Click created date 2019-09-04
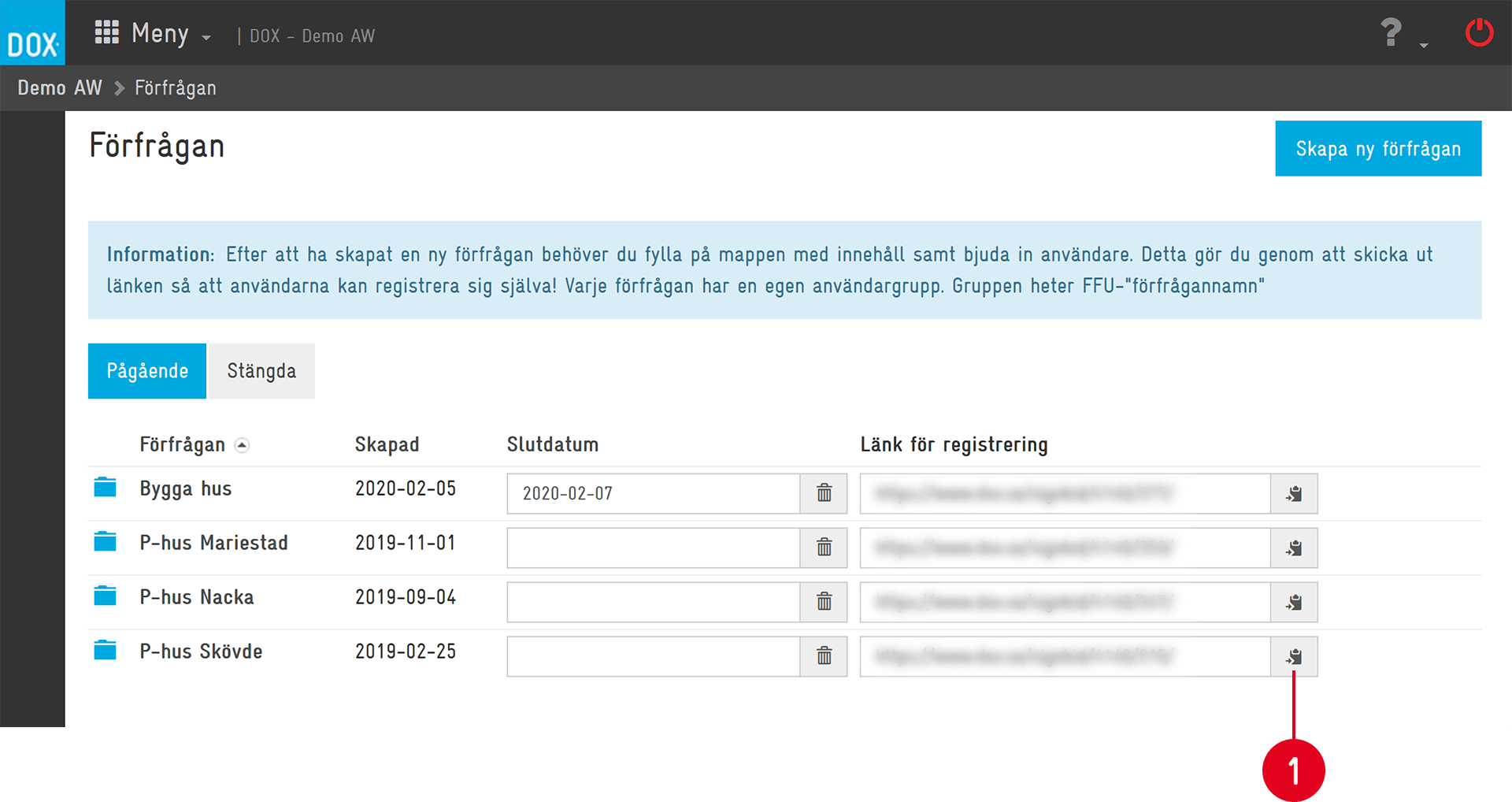The width and height of the screenshot is (1512, 802). tap(406, 597)
